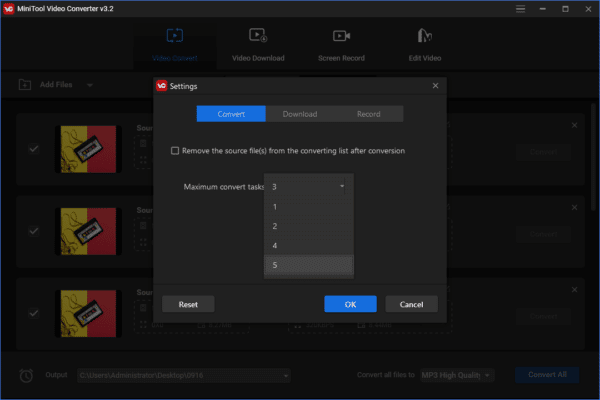
Task: Click the first file's cassette thumbnail
Action: click(88, 149)
